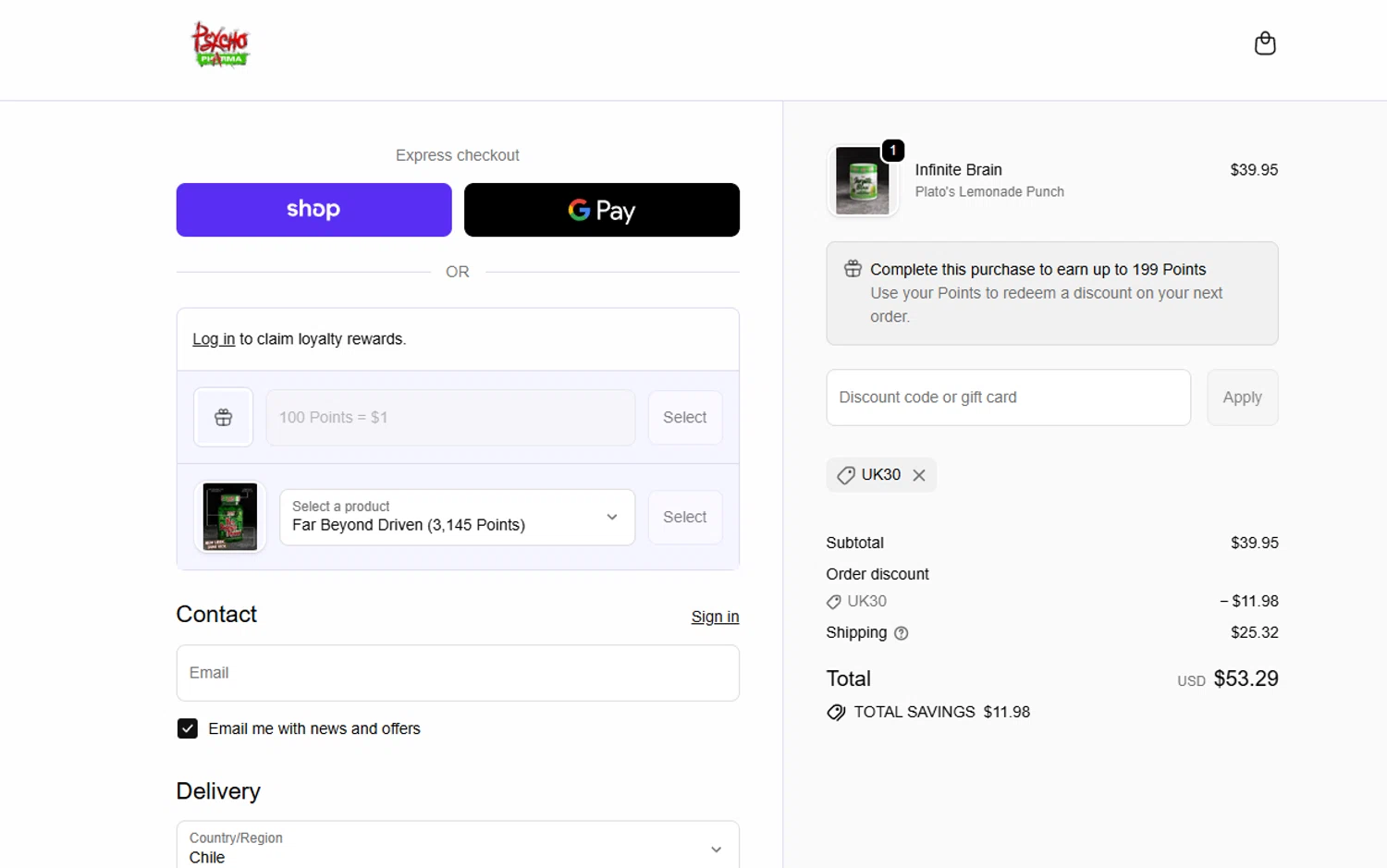Click the − $11.98 discount amount
The image size is (1387, 868).
pyautogui.click(x=1248, y=602)
